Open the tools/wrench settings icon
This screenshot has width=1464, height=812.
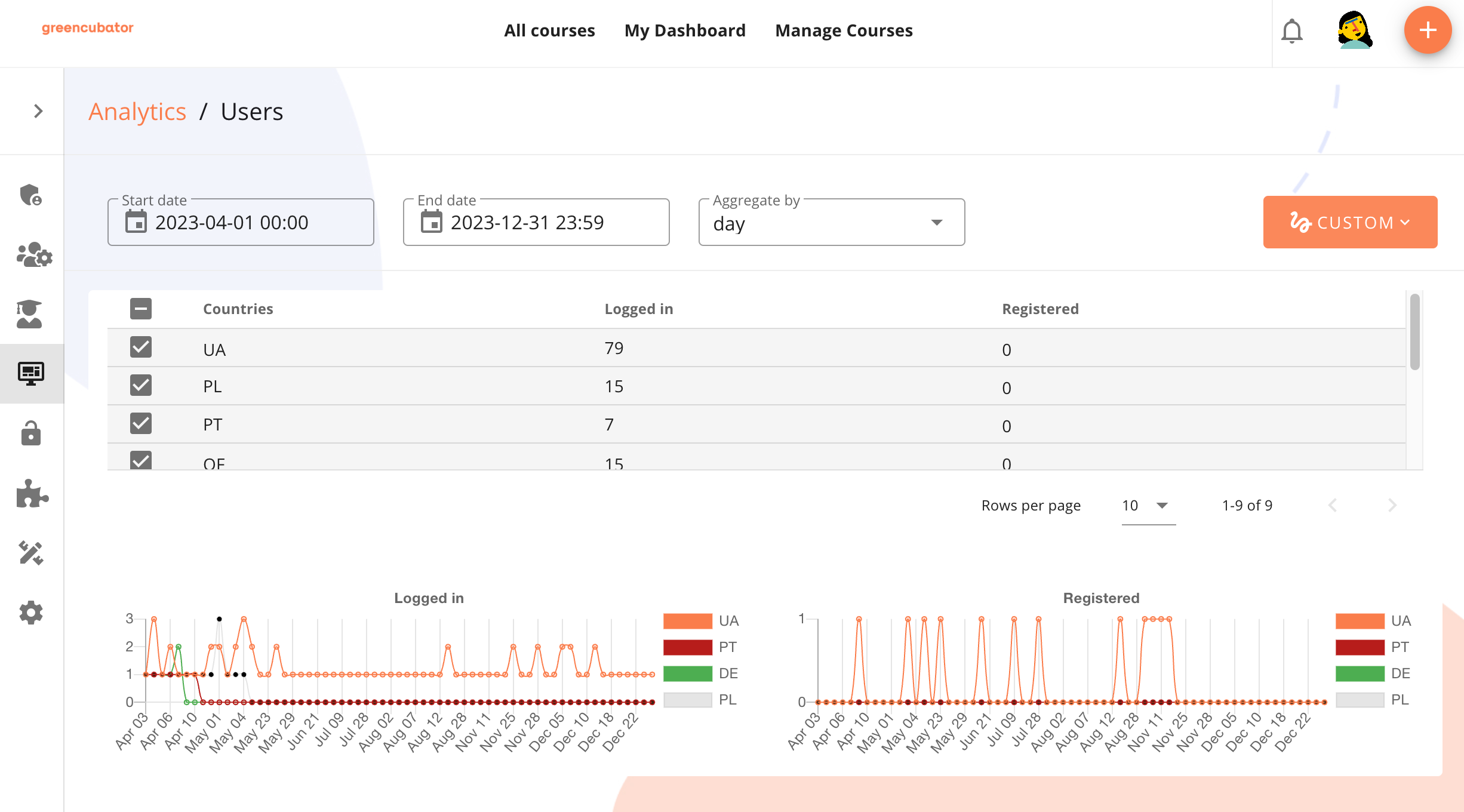click(x=31, y=553)
